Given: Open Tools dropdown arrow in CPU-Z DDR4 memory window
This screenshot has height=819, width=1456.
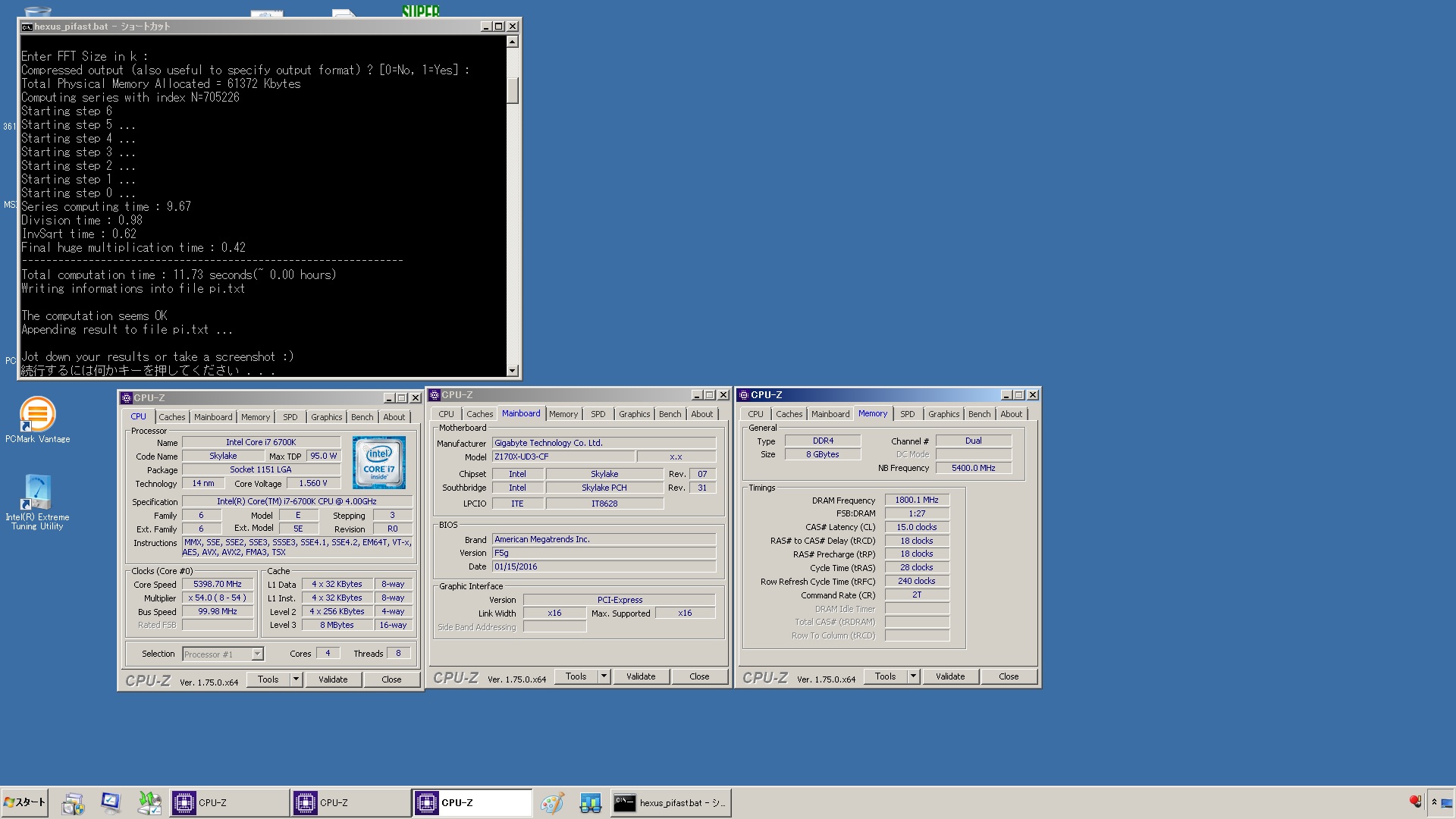Looking at the screenshot, I should pos(913,676).
